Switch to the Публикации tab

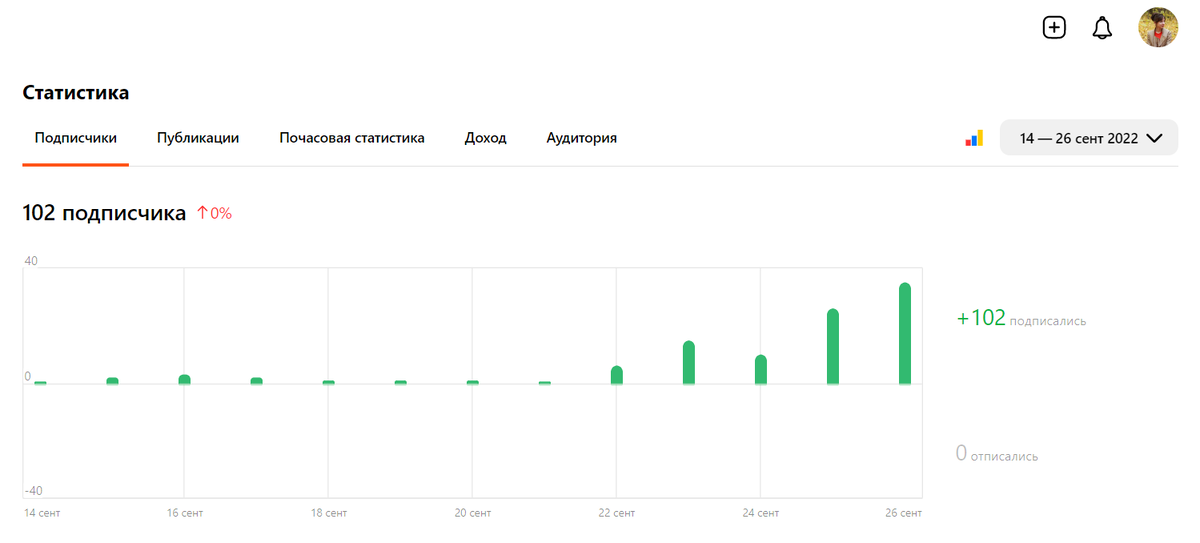(x=198, y=138)
